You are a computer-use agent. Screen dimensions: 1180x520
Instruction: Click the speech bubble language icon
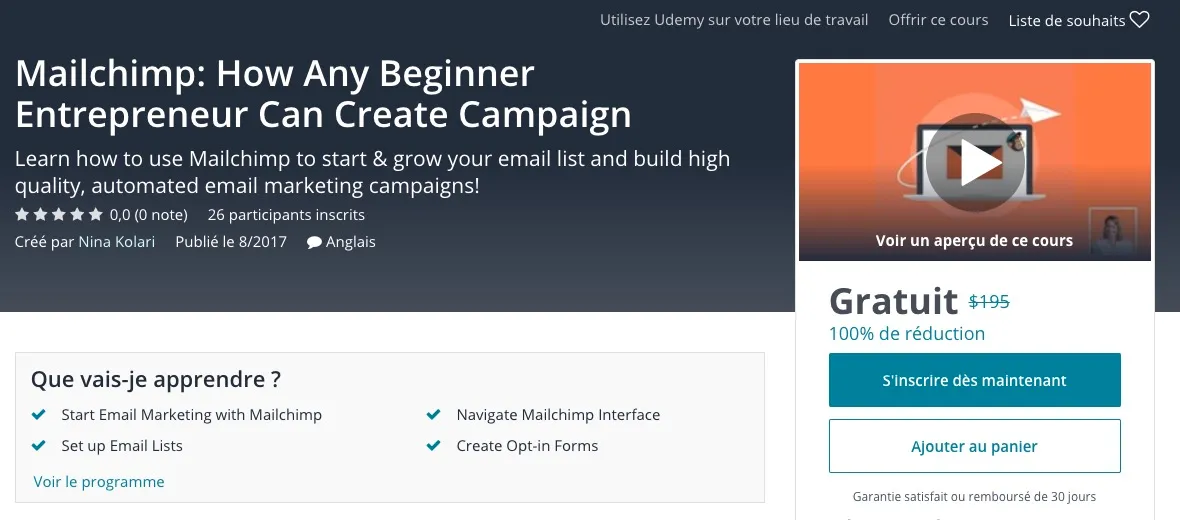point(315,242)
